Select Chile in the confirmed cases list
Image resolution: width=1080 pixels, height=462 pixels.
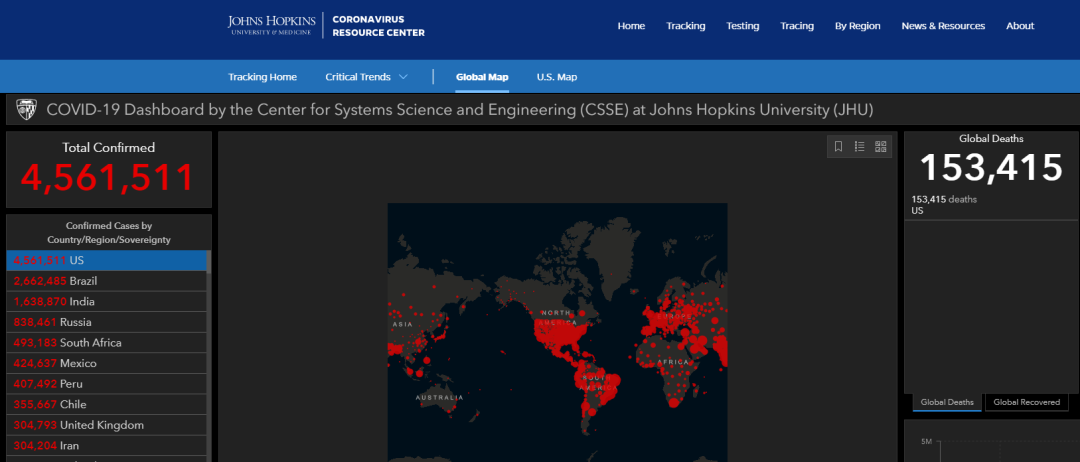(x=106, y=405)
